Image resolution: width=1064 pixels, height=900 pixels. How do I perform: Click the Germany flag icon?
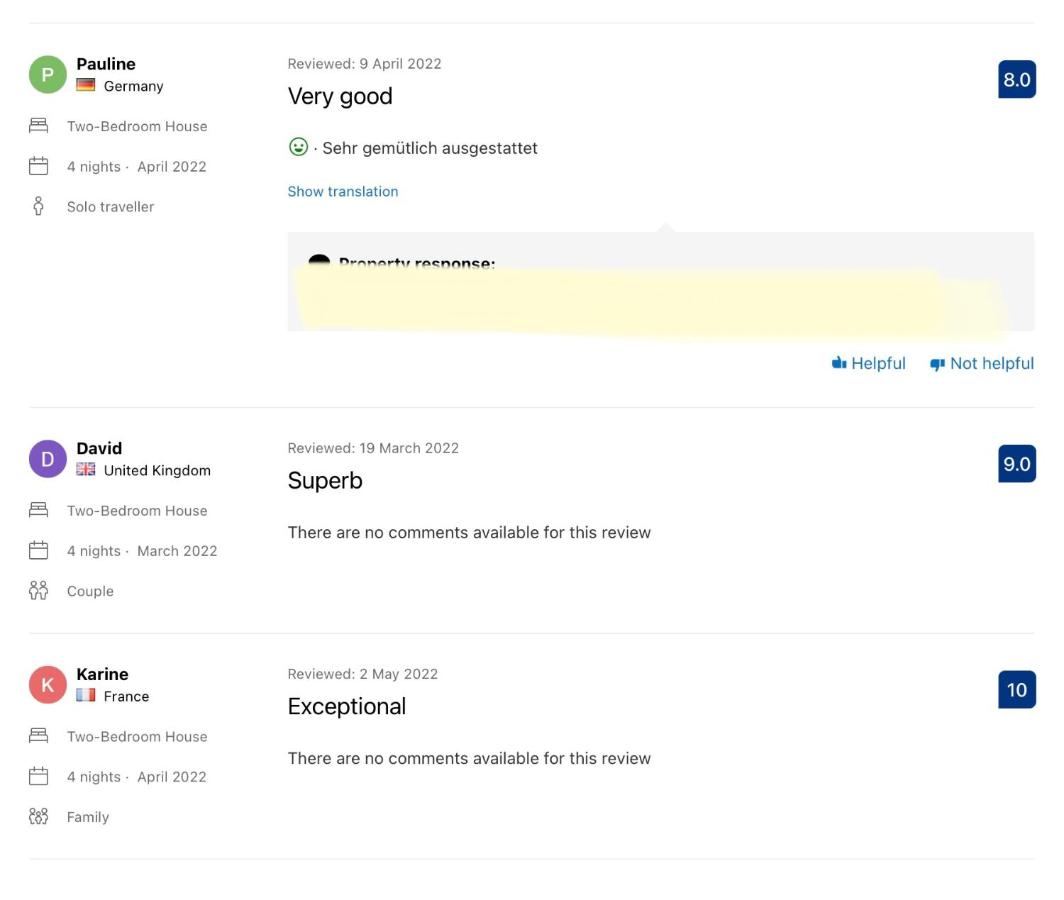[x=86, y=86]
